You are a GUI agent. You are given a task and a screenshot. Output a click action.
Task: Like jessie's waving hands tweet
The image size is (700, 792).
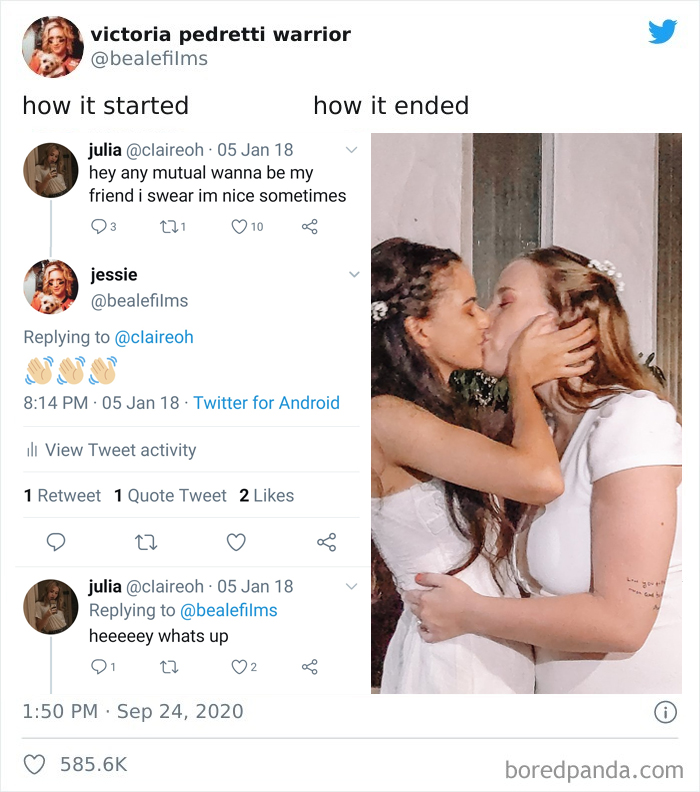[x=236, y=542]
